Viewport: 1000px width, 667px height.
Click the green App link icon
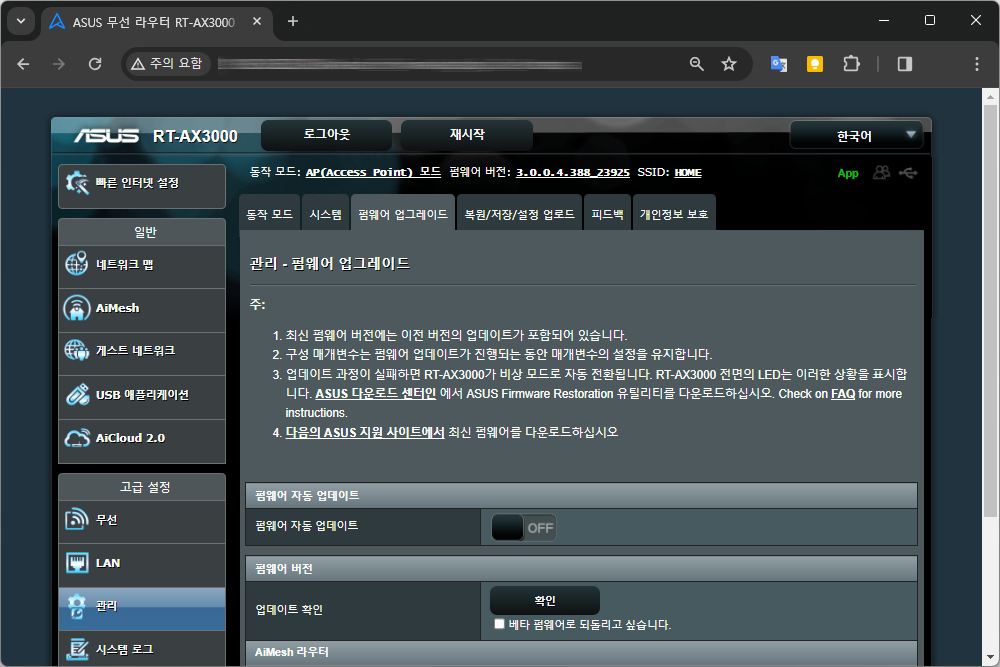[x=848, y=173]
